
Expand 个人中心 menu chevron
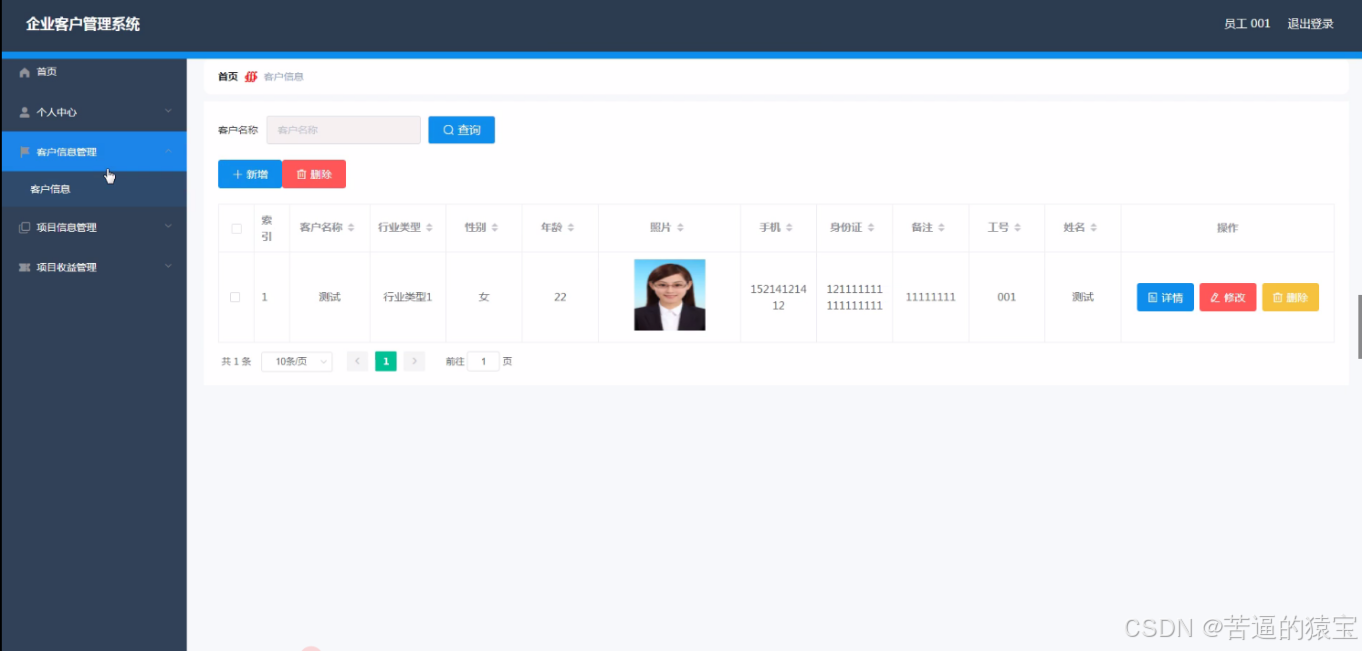[x=168, y=111]
